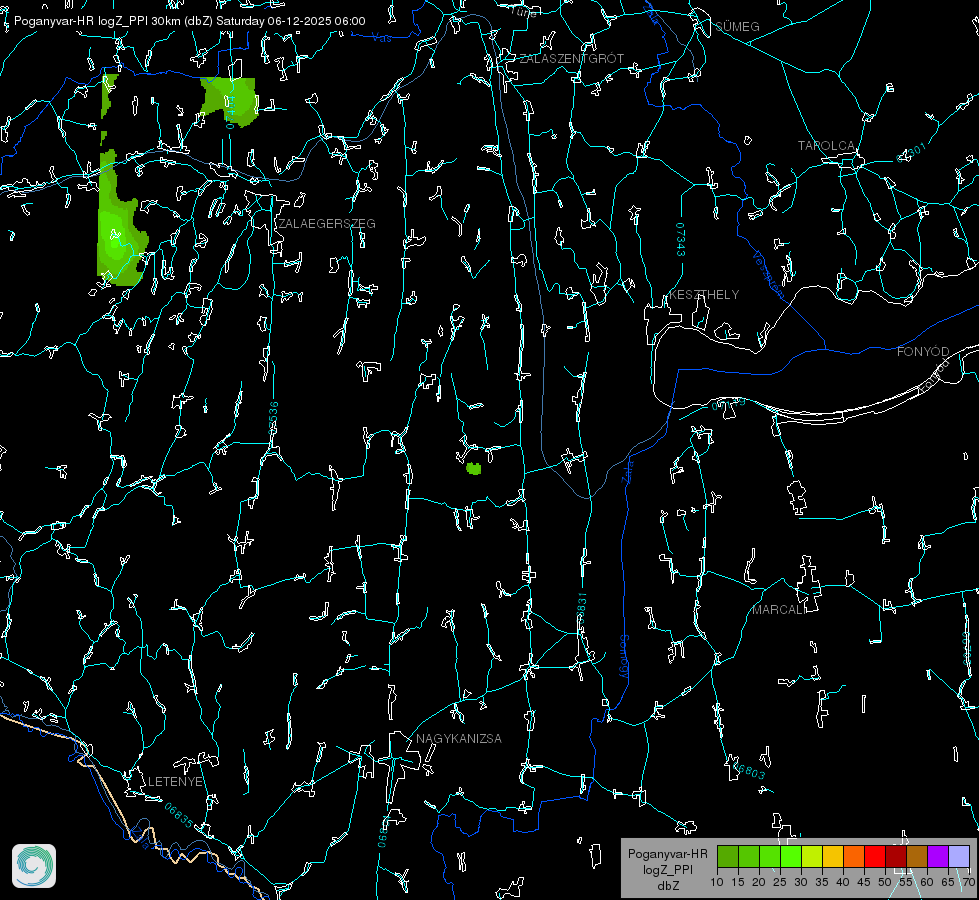979x900 pixels.
Task: Click the large green radar echo west of Zalaegerszeg
Action: [119, 219]
